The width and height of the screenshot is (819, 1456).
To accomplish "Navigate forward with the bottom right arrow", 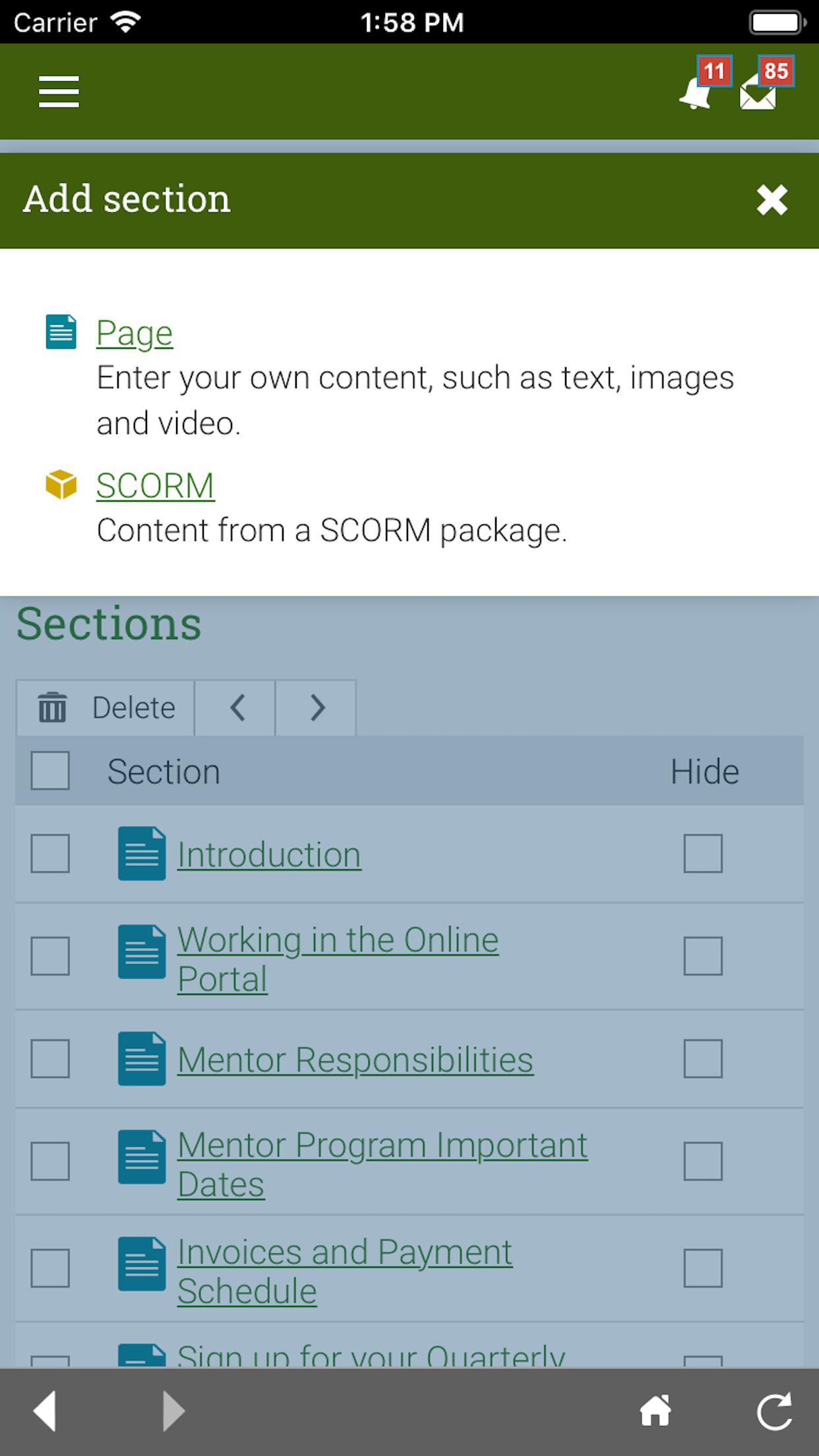I will (173, 1411).
